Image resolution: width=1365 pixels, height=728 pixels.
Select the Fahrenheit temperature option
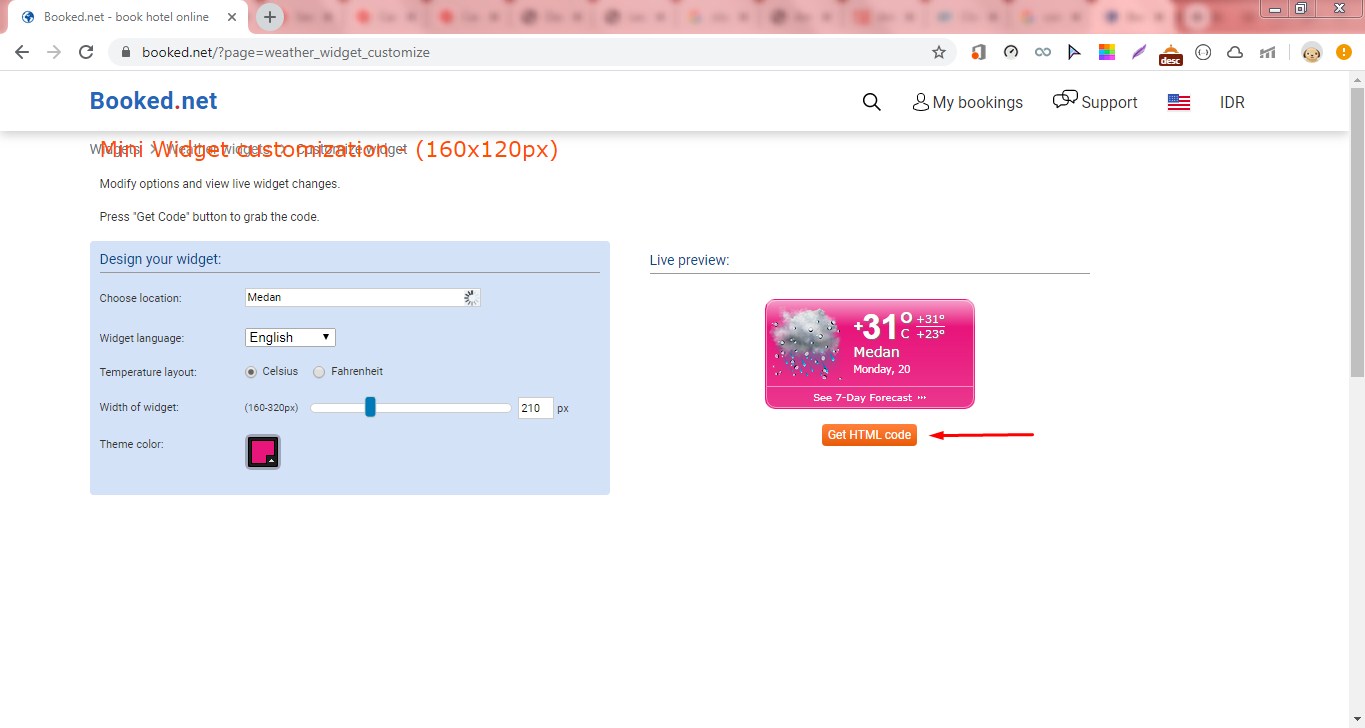point(348,371)
